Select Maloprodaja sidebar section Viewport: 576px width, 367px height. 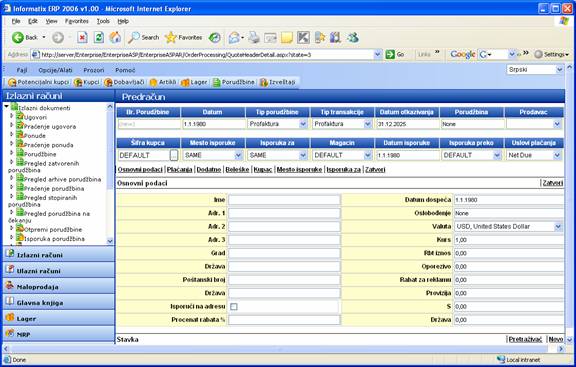coord(59,287)
